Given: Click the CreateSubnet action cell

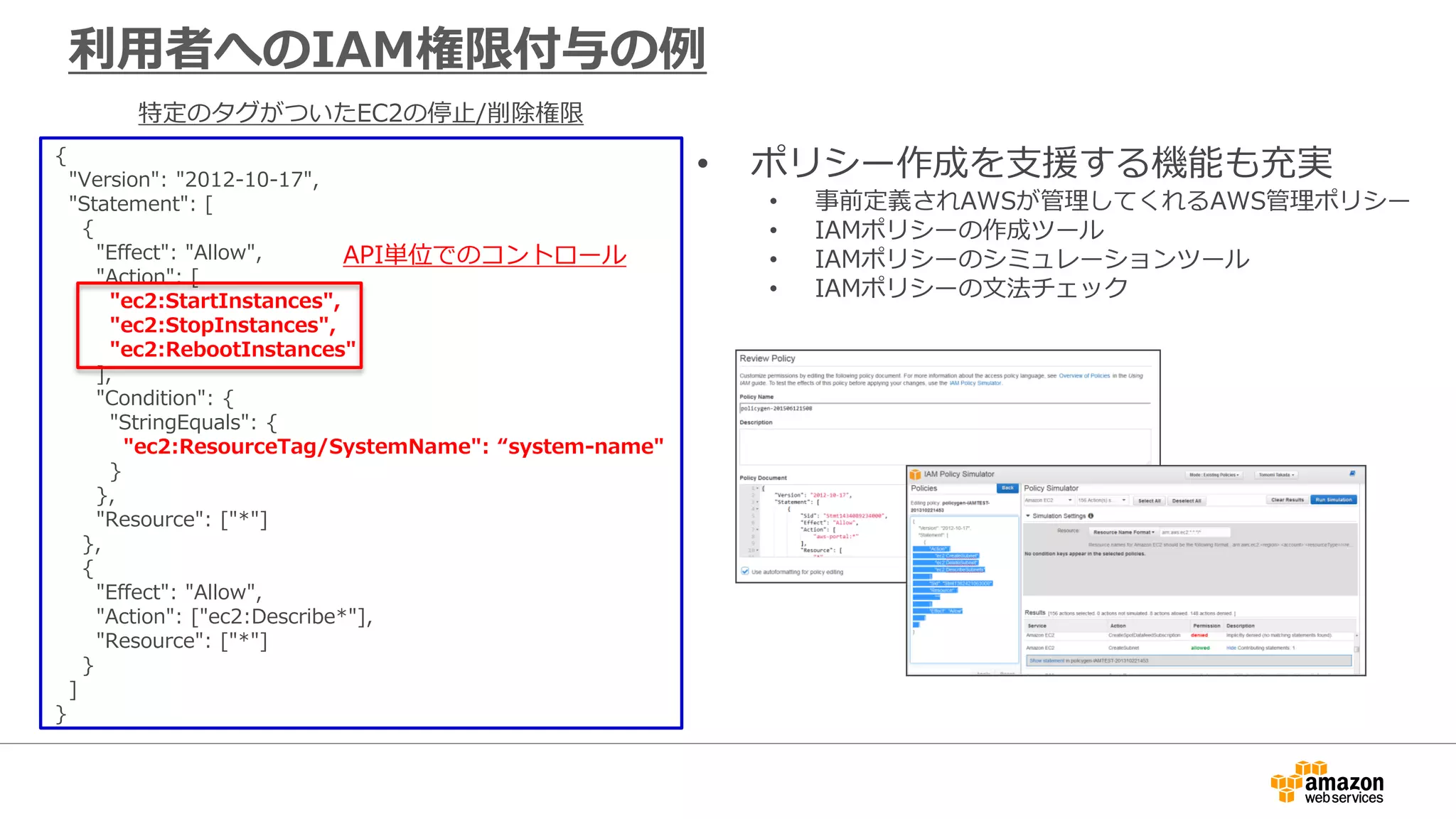Looking at the screenshot, I should [1123, 648].
